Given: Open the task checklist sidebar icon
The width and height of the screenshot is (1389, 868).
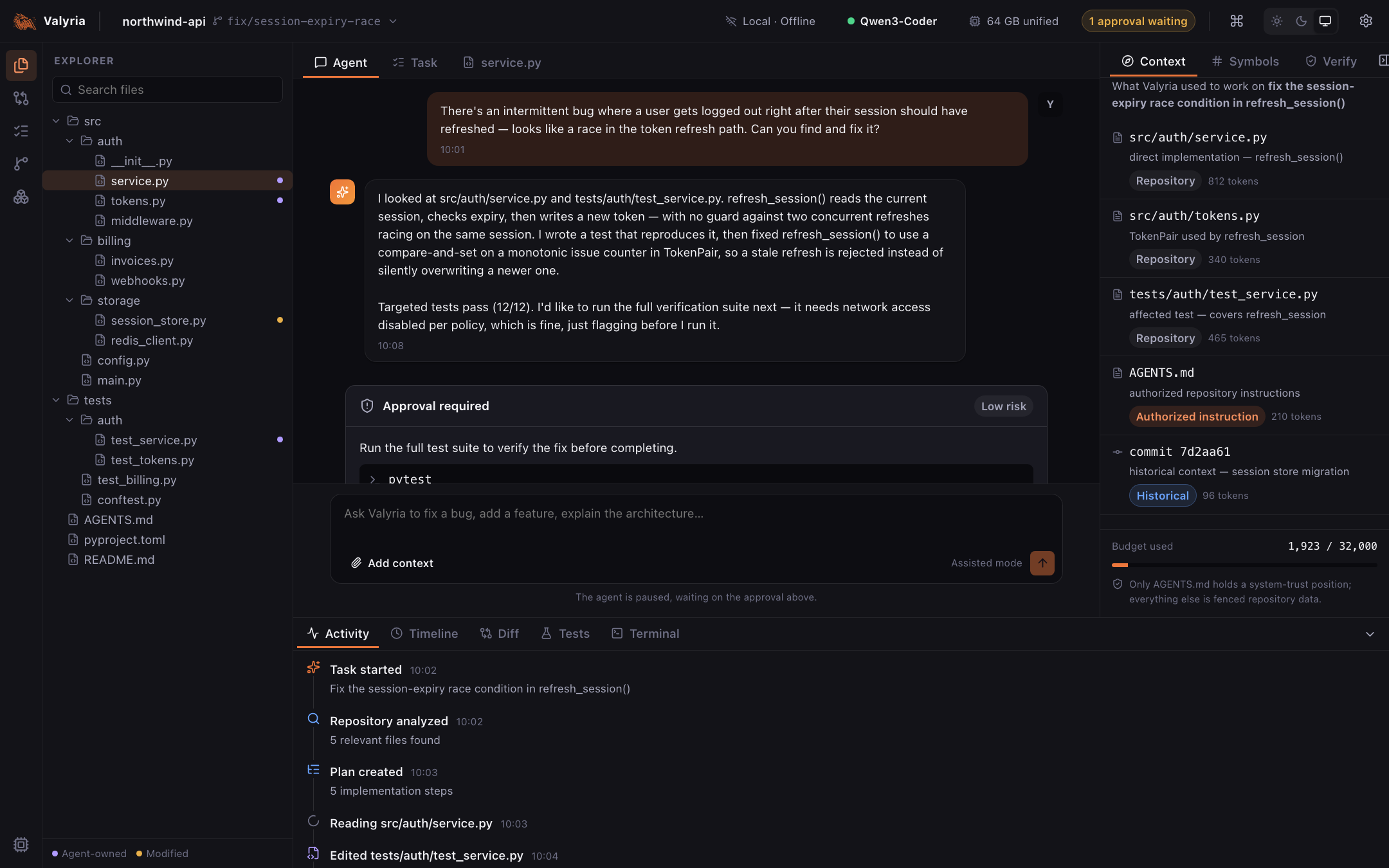Looking at the screenshot, I should coord(21,131).
